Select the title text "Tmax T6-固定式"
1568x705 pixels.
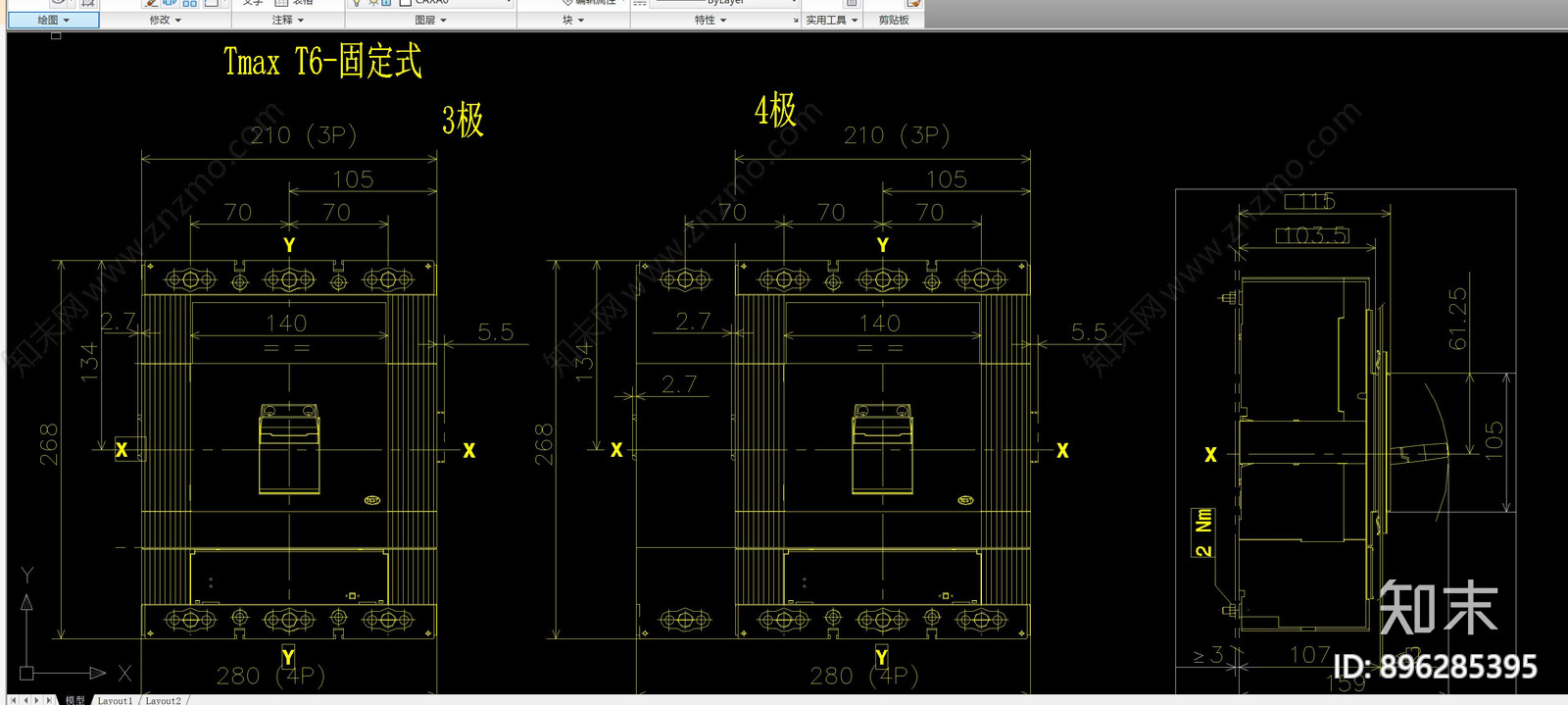point(322,61)
